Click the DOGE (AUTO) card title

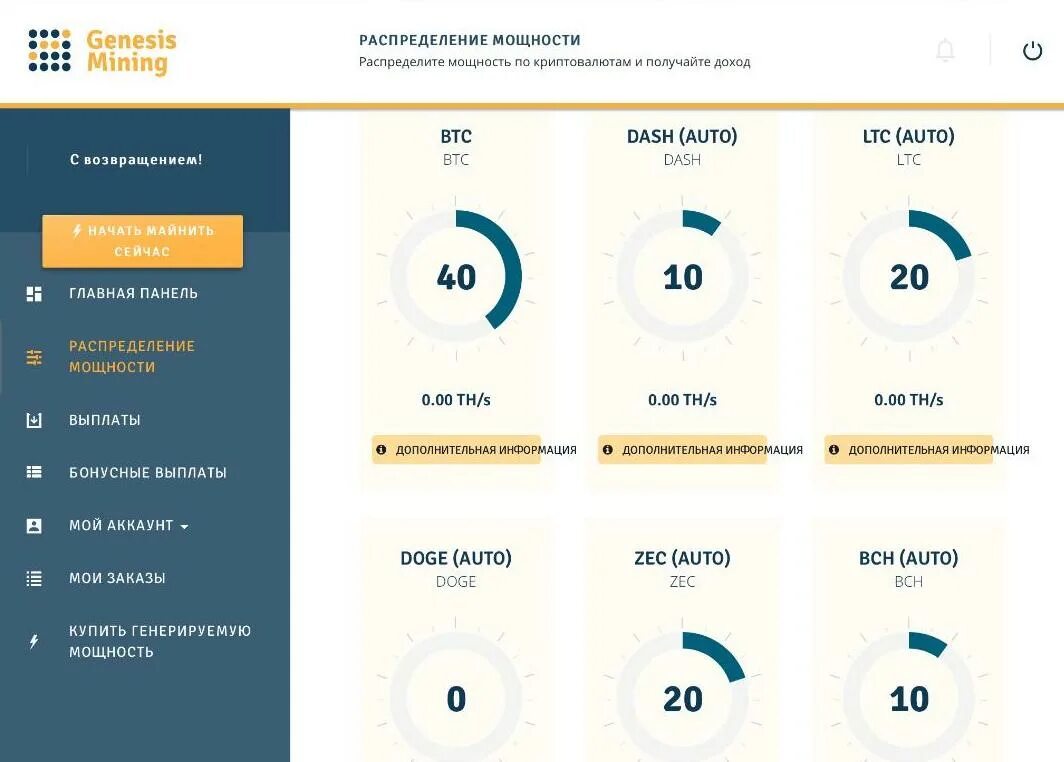[x=456, y=558]
